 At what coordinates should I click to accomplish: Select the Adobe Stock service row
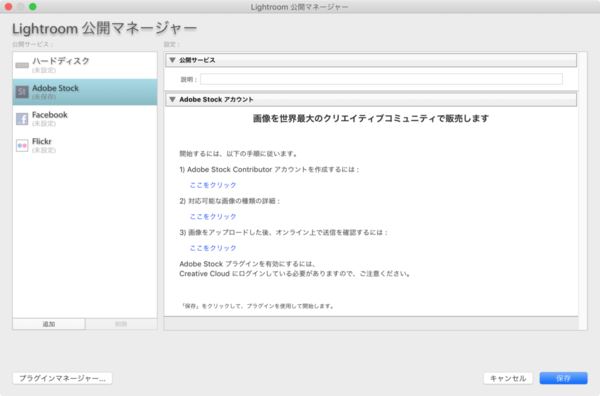point(85,92)
